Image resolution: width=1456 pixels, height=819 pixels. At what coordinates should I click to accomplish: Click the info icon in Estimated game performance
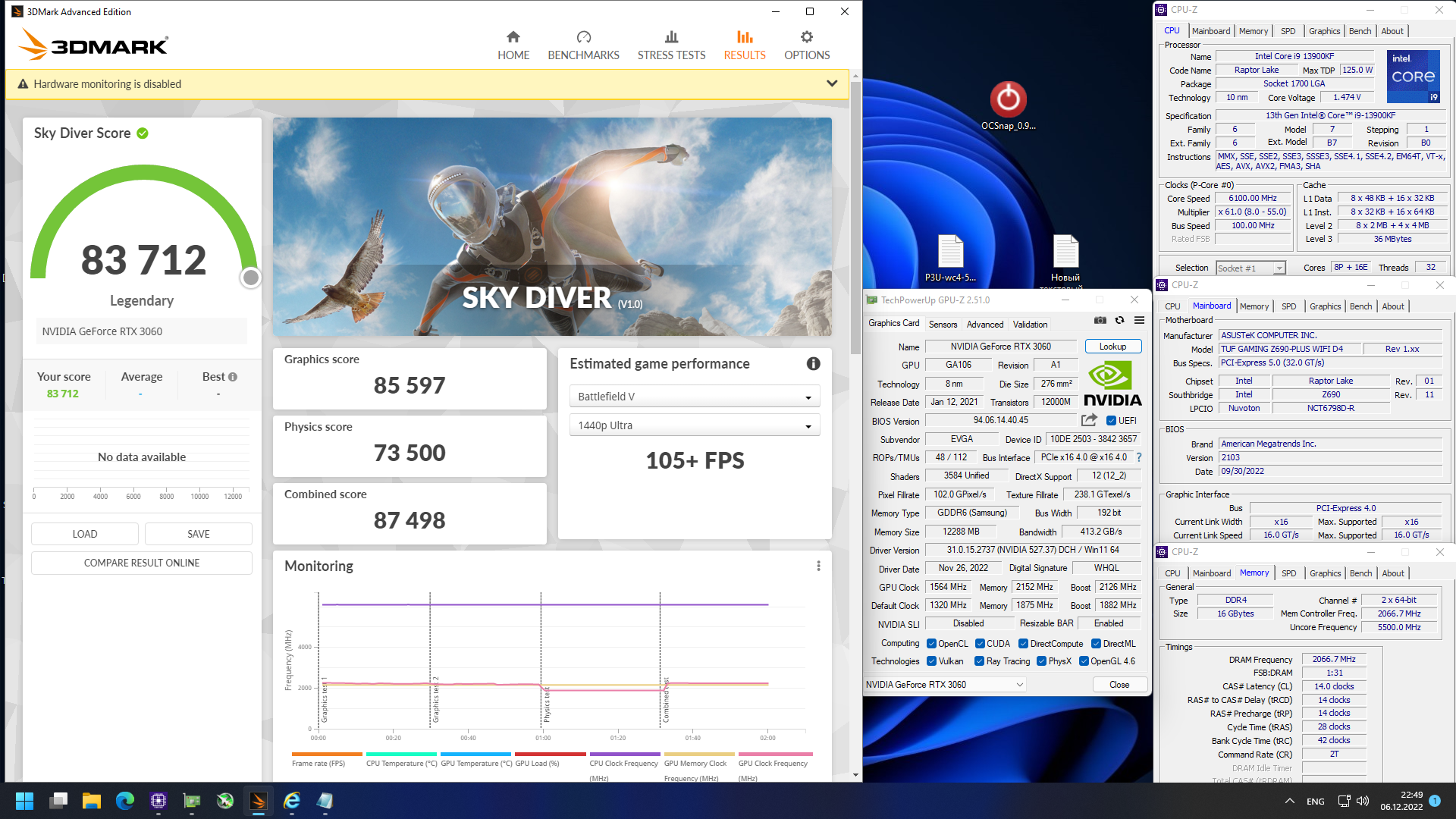pyautogui.click(x=813, y=364)
